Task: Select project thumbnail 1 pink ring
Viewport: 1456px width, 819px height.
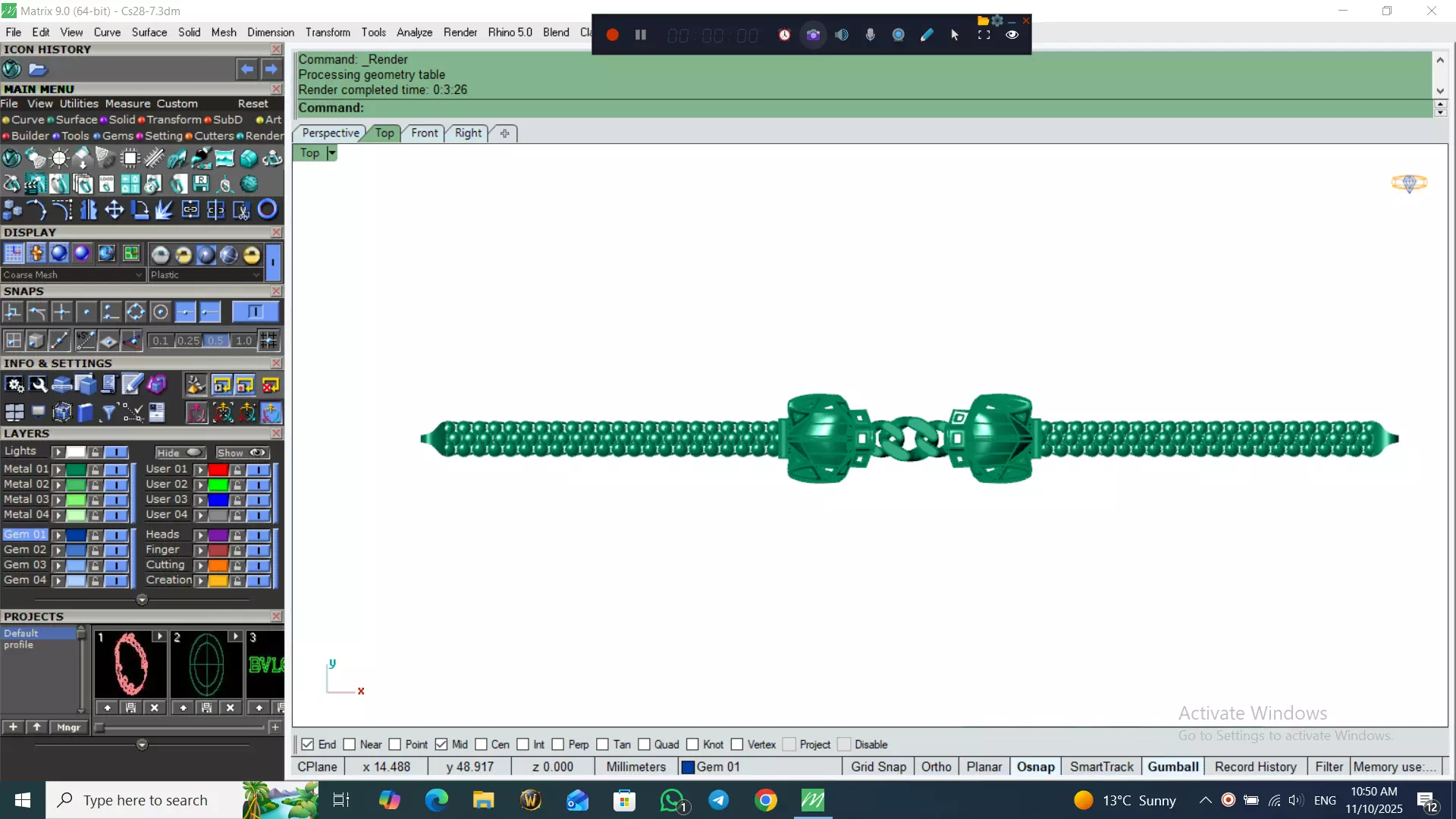Action: [130, 664]
